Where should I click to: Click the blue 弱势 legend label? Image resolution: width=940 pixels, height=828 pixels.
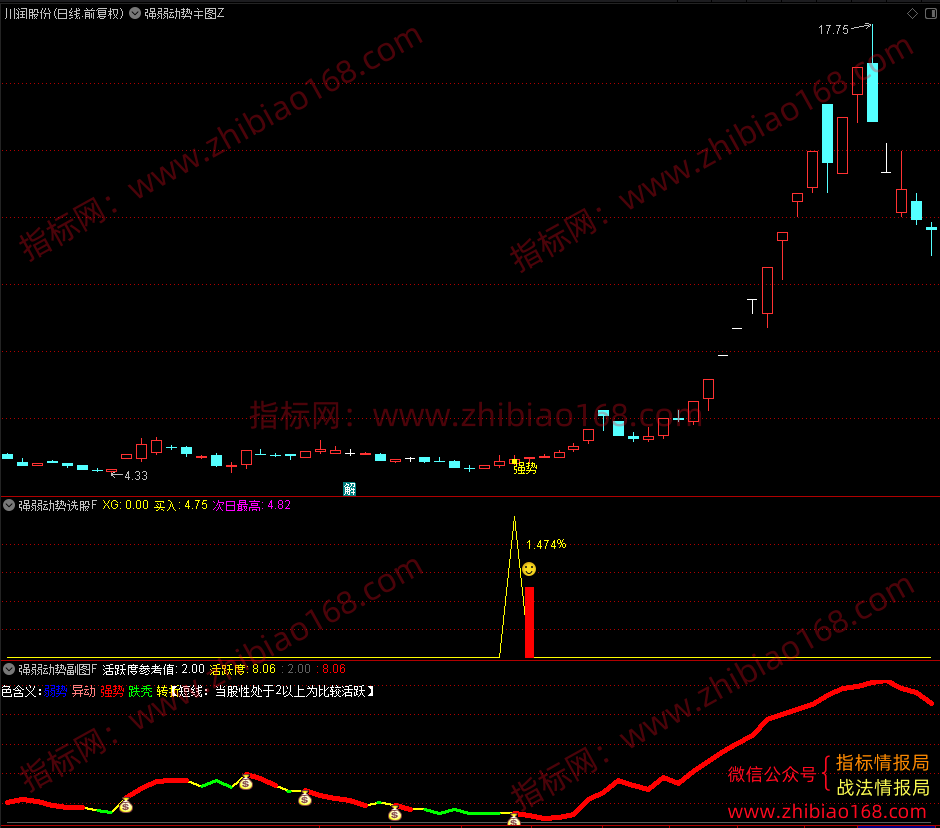click(x=55, y=691)
